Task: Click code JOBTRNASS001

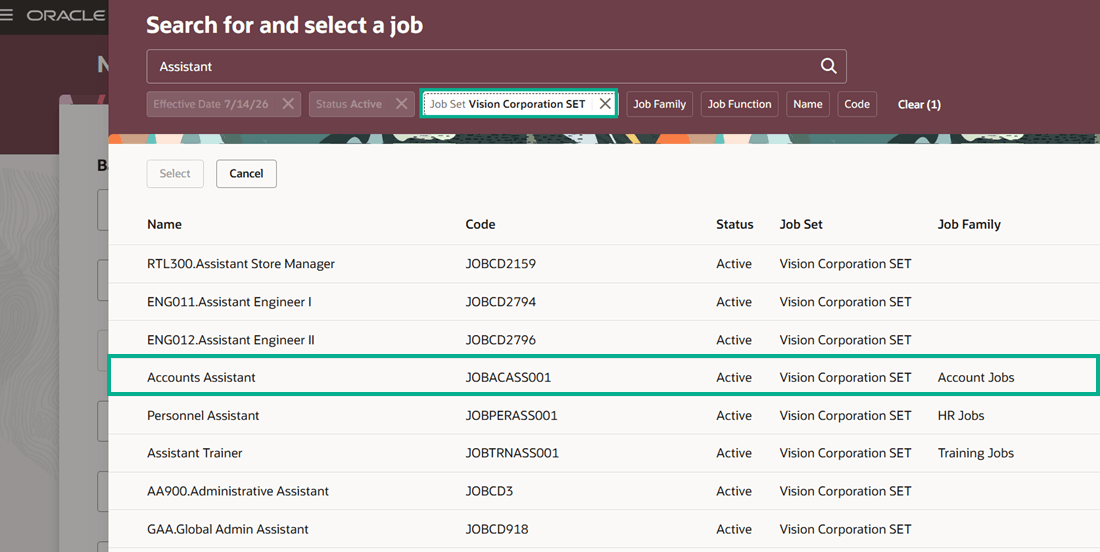Action: (x=512, y=453)
